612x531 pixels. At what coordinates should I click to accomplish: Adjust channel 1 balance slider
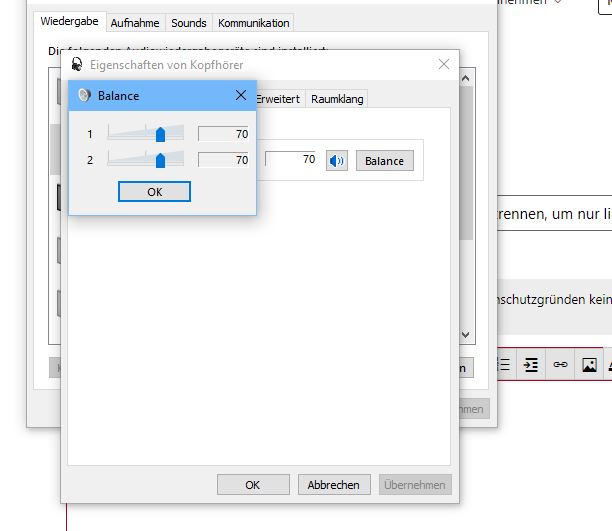[x=160, y=134]
